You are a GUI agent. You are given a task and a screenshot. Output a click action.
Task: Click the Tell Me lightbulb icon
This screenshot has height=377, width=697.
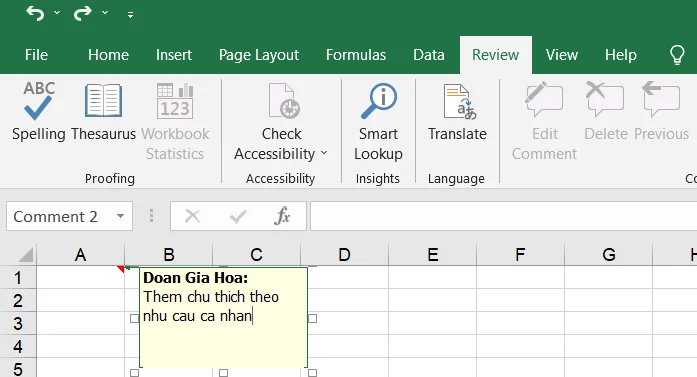pyautogui.click(x=677, y=55)
